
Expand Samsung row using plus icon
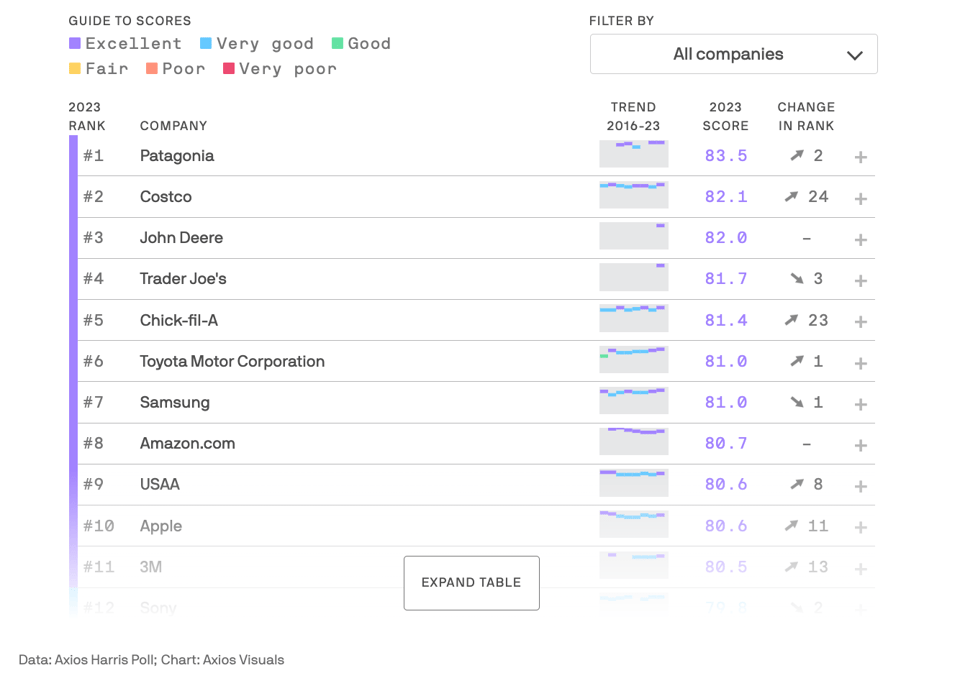[860, 404]
